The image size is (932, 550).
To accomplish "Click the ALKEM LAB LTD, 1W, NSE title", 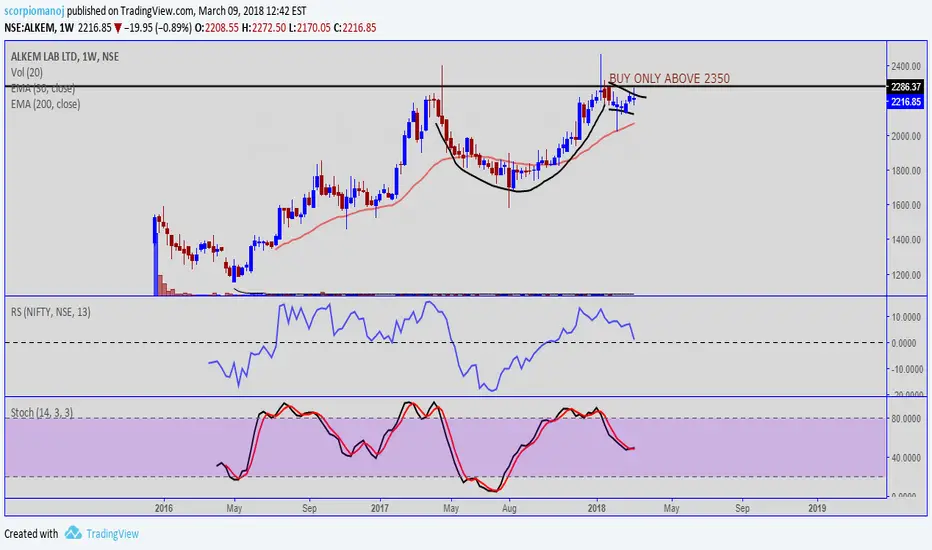I will coord(65,56).
